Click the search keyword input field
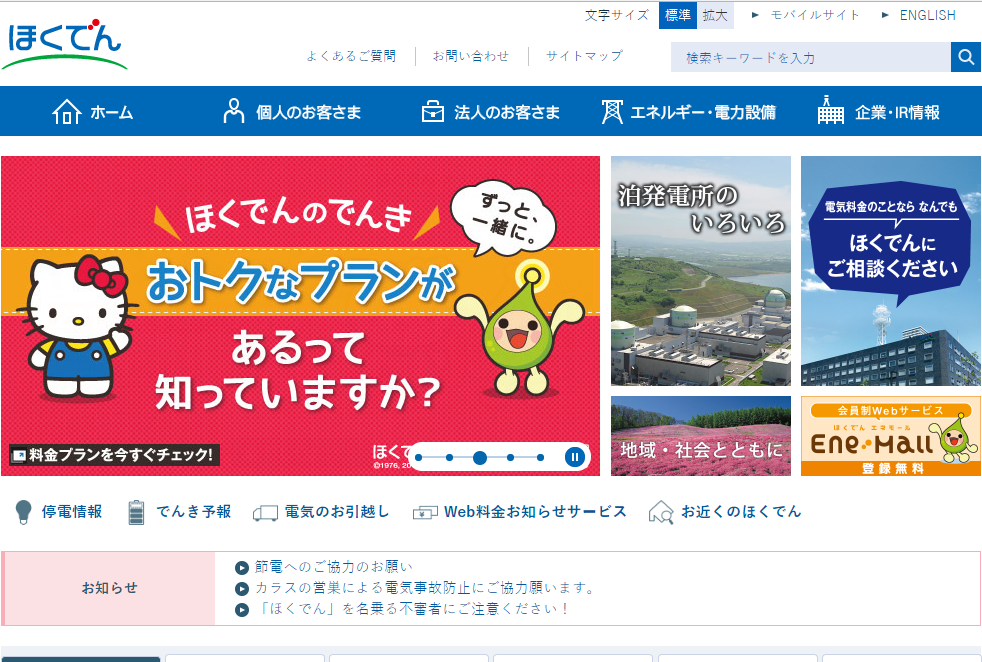This screenshot has width=982, height=662. (x=810, y=57)
